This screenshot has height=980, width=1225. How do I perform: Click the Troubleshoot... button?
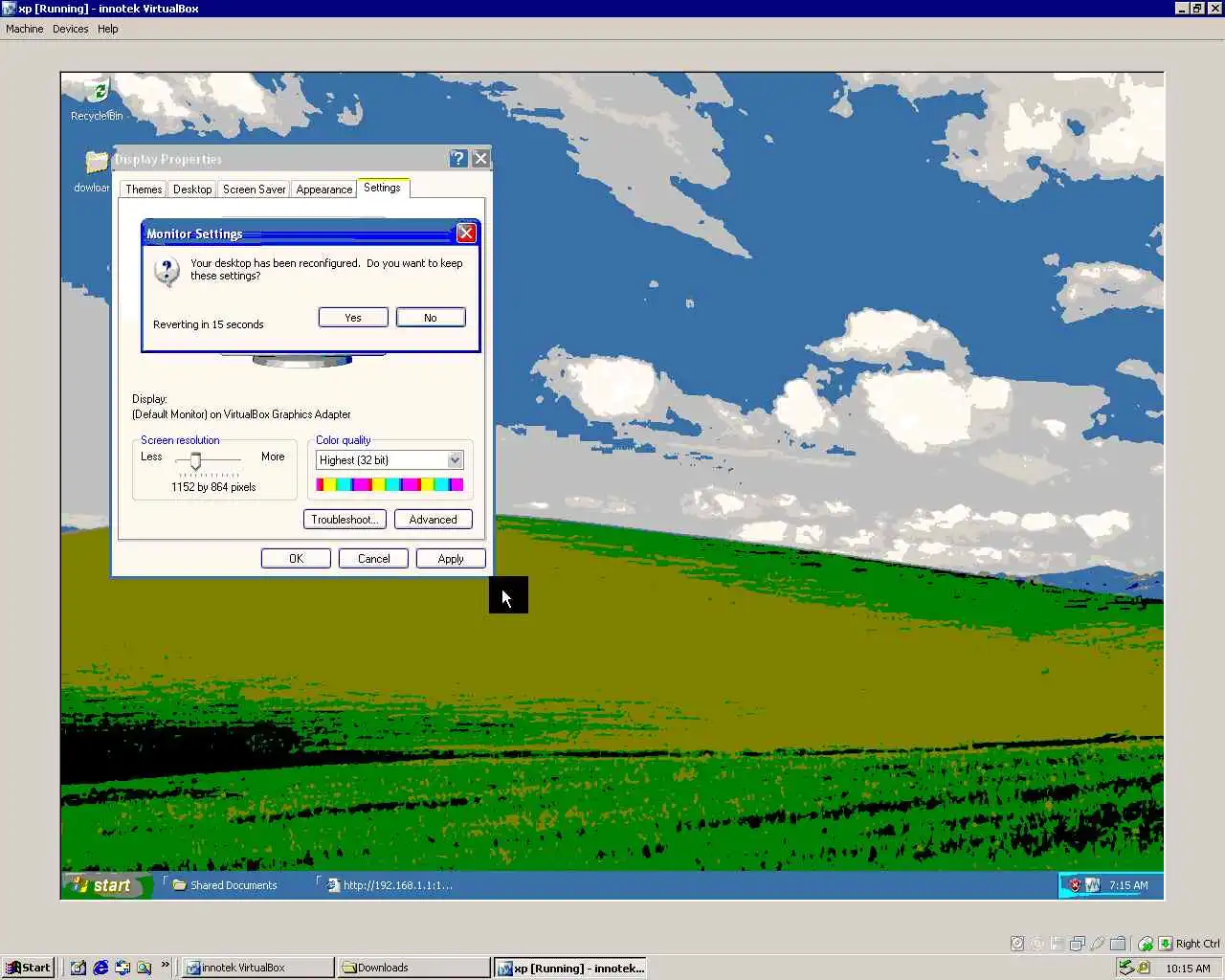coord(345,520)
